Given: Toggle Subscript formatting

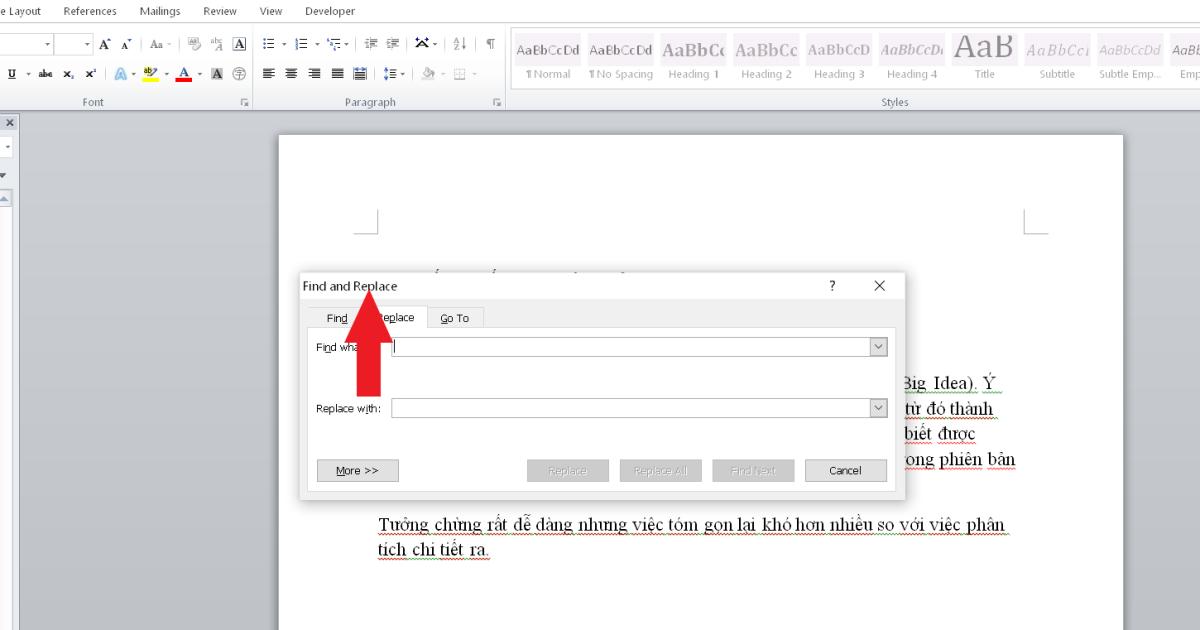Looking at the screenshot, I should [x=68, y=74].
